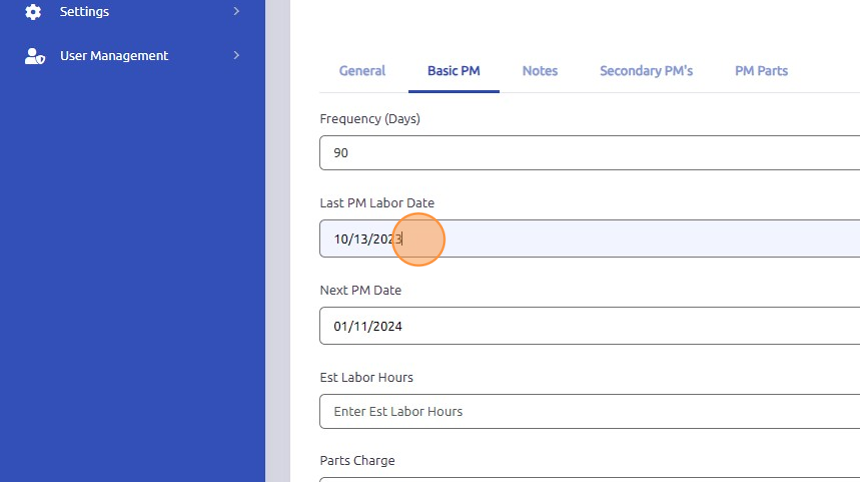Viewport: 860px width, 482px height.
Task: Select the Basic PM tab
Action: 454,71
